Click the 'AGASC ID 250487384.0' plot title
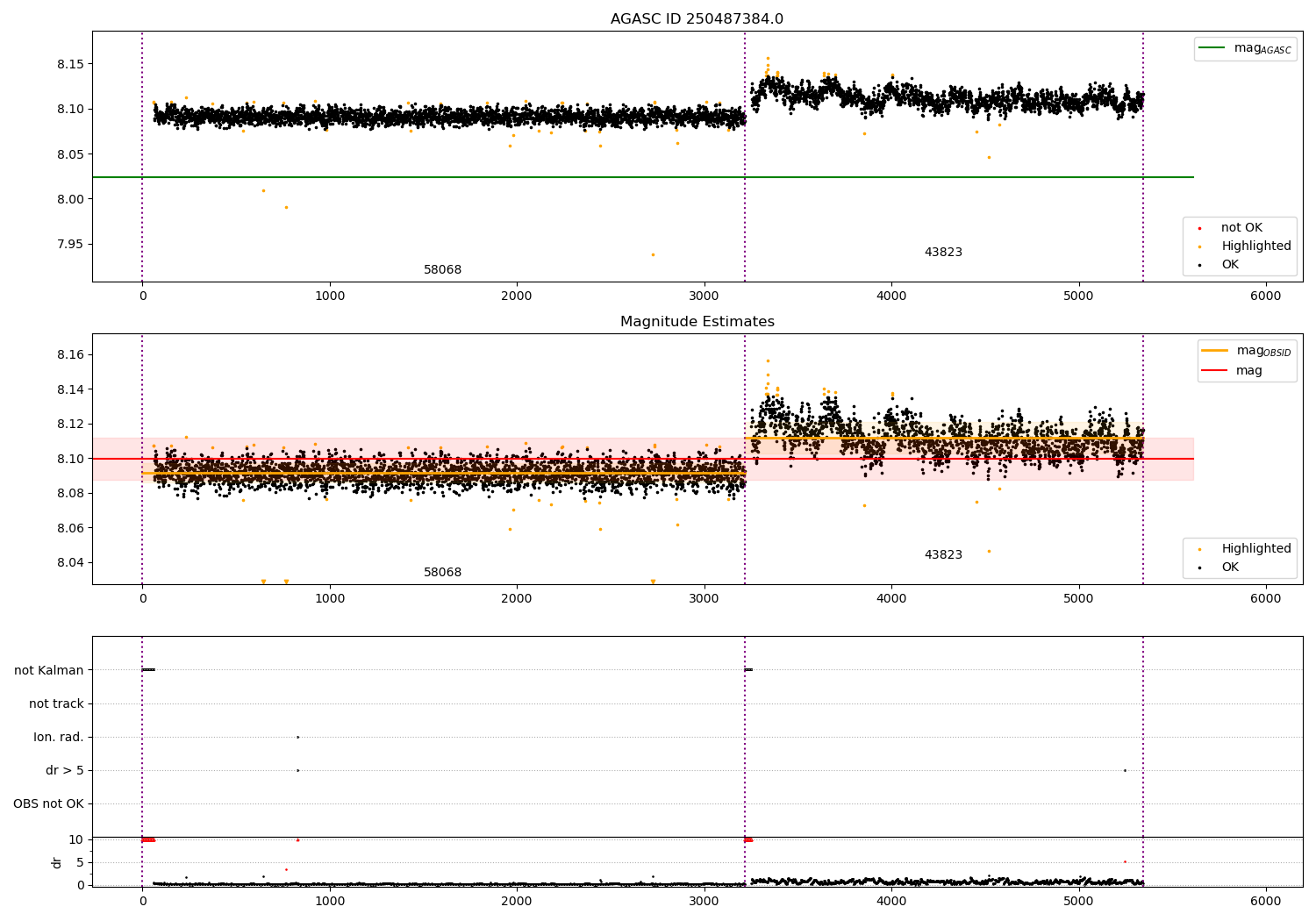This screenshot has height=921, width=1316. [x=697, y=19]
